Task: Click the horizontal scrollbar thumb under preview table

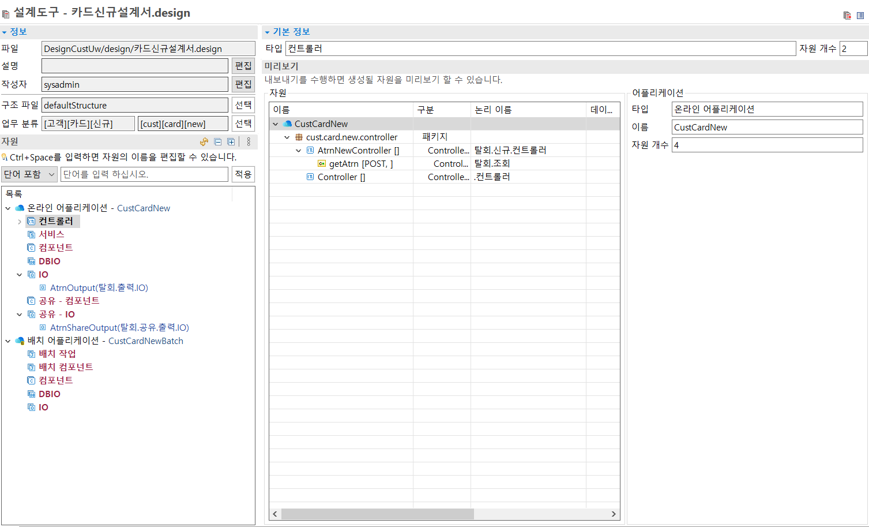Action: [377, 514]
